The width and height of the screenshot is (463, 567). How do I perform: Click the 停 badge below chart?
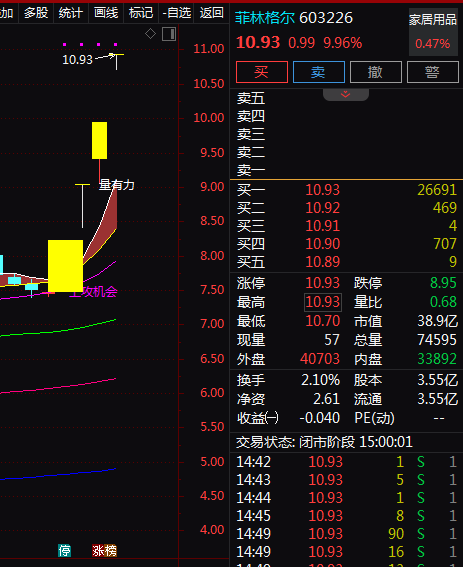65,550
